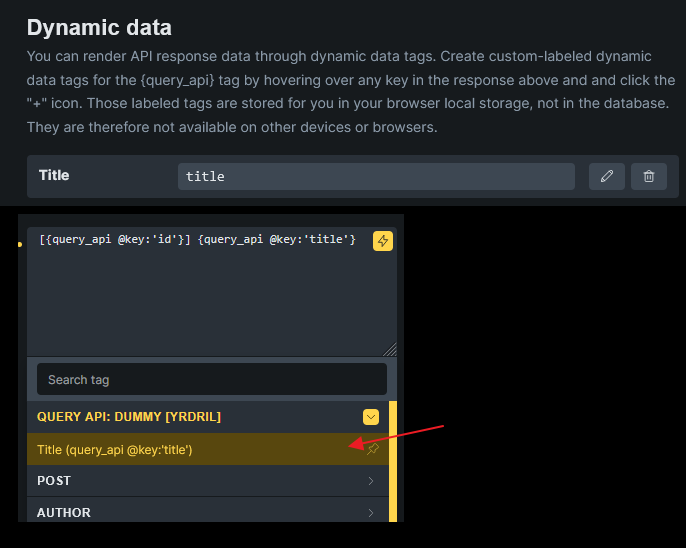Focus the title key input field

(376, 176)
